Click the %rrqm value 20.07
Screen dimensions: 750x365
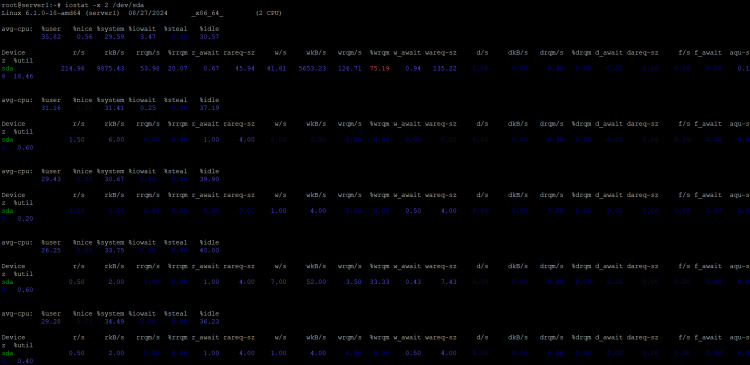point(177,68)
